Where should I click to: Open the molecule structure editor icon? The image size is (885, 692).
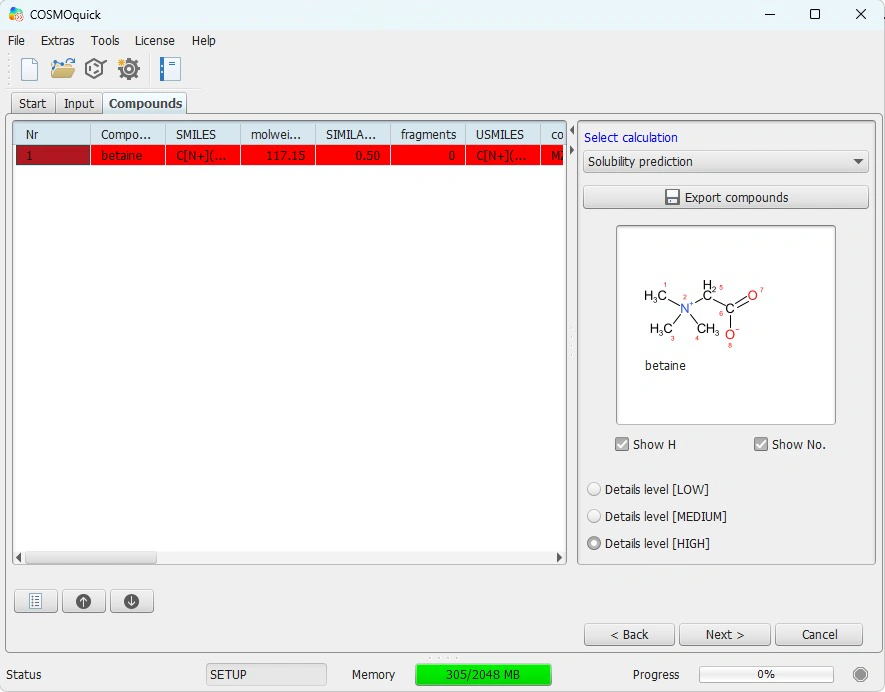click(x=95, y=69)
